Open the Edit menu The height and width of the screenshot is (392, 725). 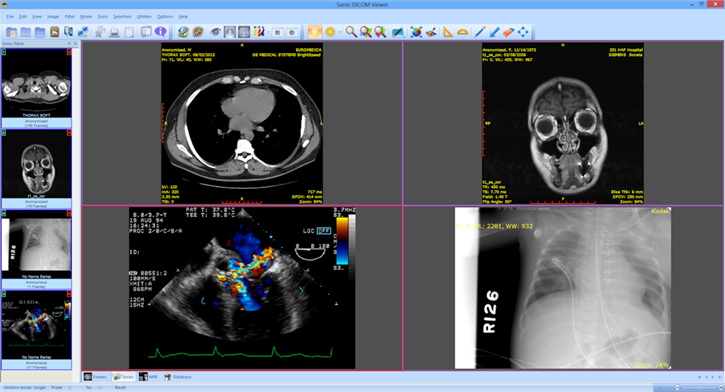click(23, 17)
